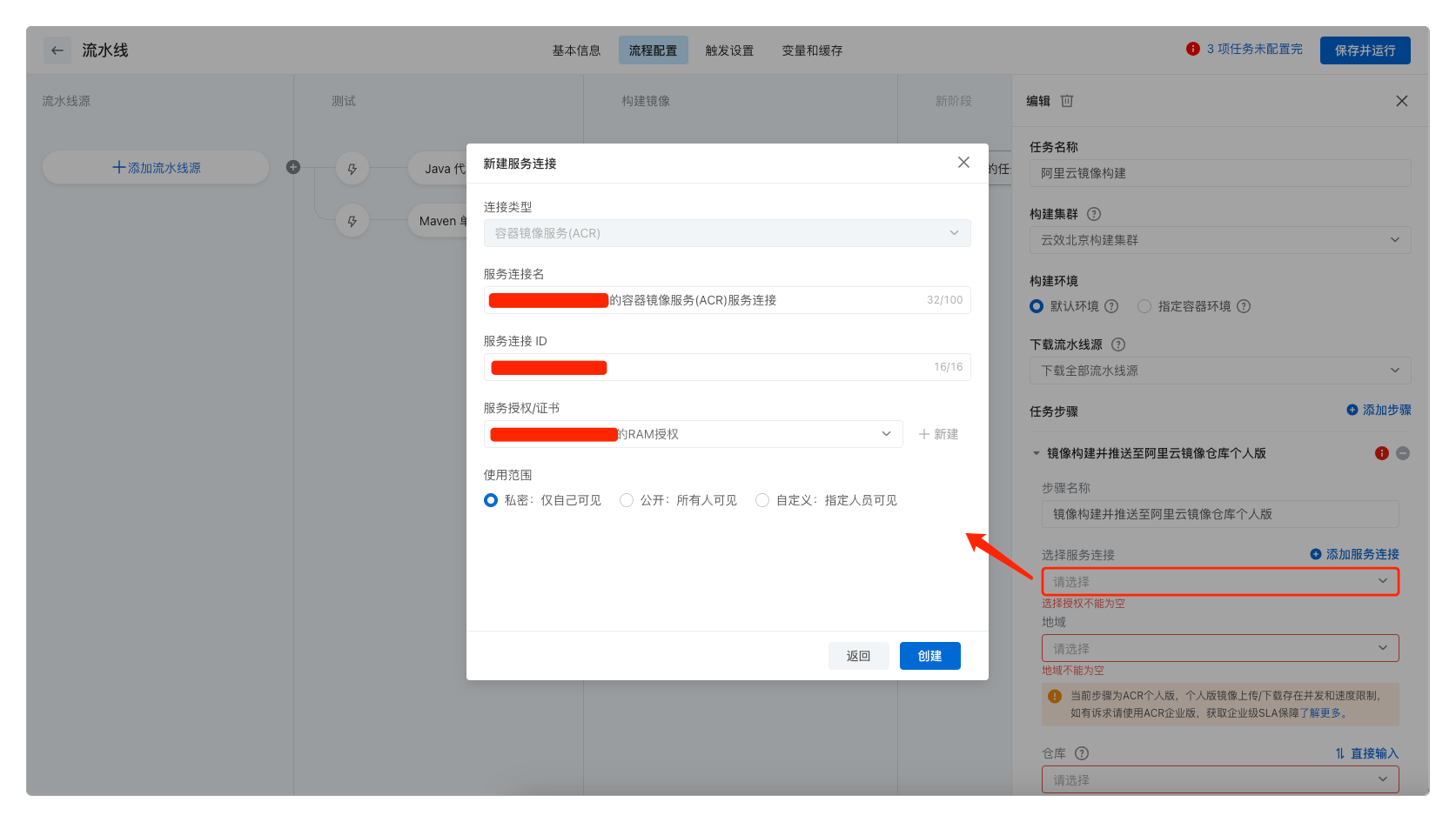Focus the 任务名称 input field

tap(1220, 173)
